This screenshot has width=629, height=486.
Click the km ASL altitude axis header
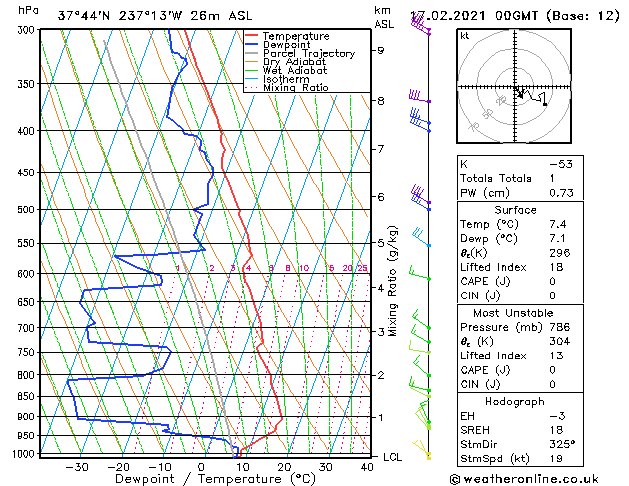(384, 17)
